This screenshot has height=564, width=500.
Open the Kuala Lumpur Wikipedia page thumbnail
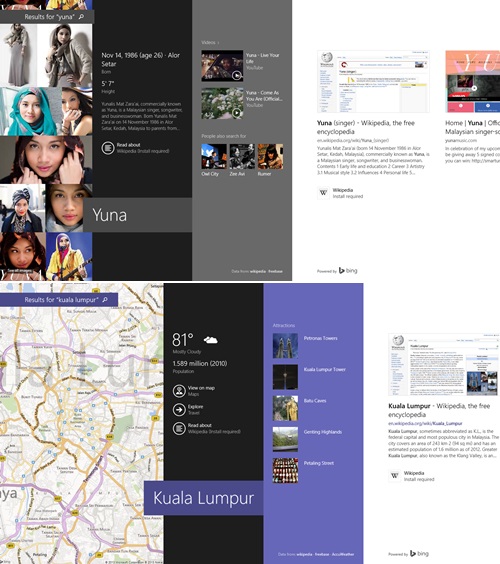point(444,365)
